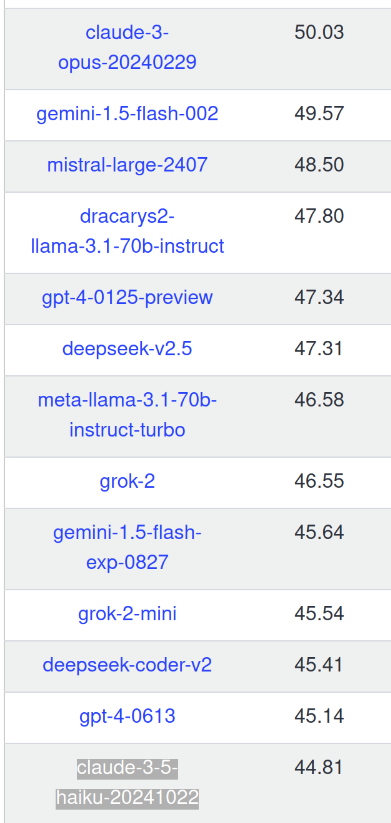The width and height of the screenshot is (391, 823).
Task: Select the grok-2-mini link
Action: [x=127, y=614]
